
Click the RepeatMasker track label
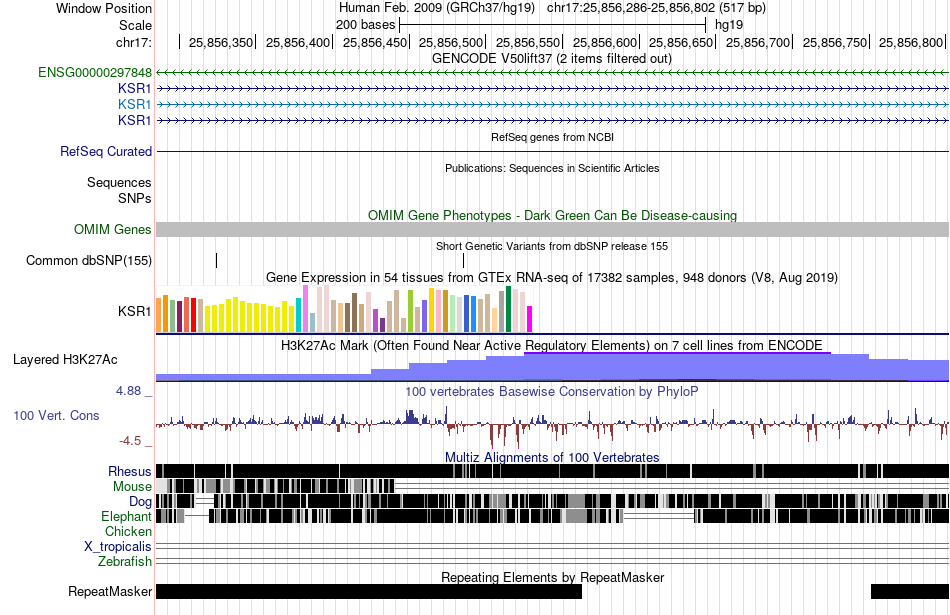[110, 591]
